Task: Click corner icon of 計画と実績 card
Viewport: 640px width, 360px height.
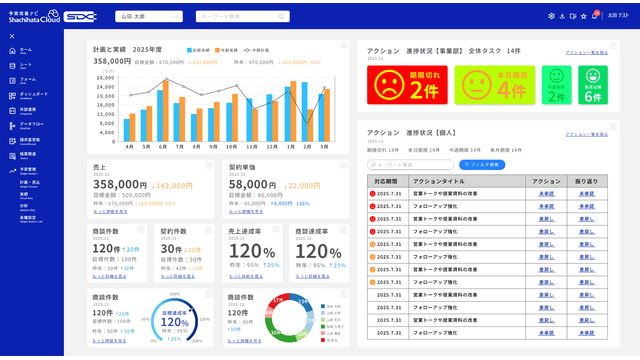Action: point(344,45)
